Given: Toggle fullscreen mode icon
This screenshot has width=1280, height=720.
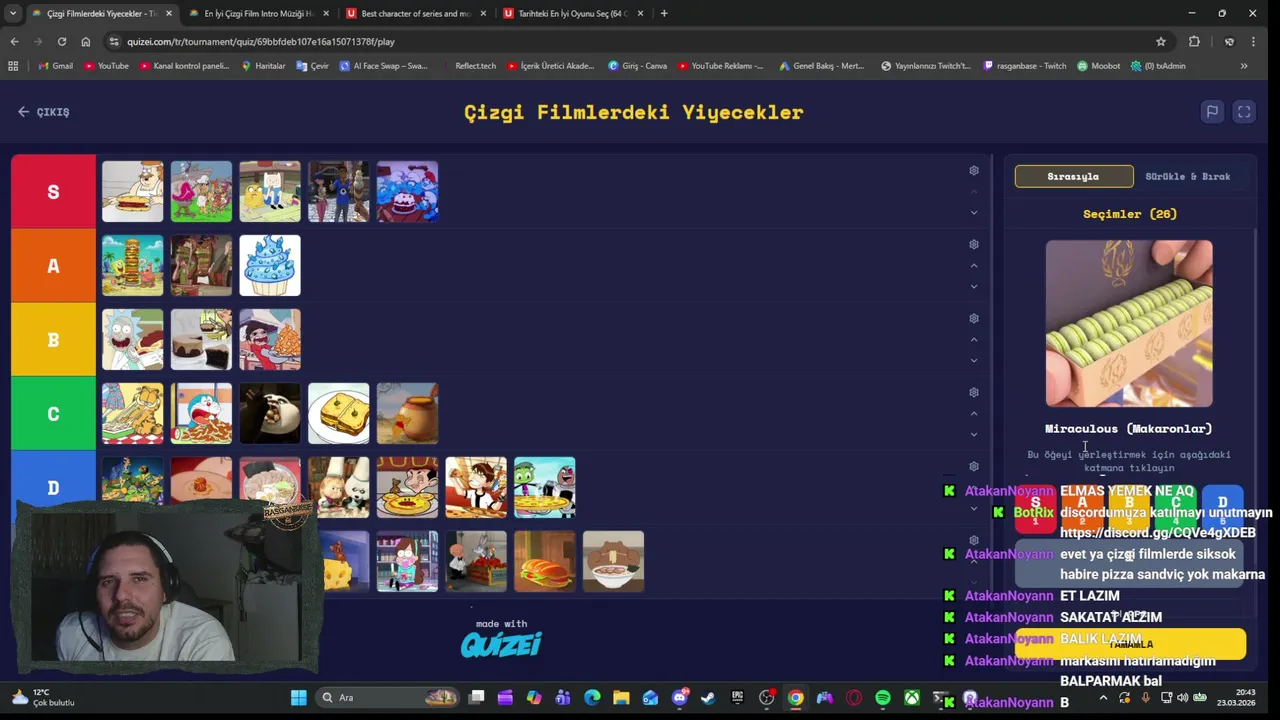Looking at the screenshot, I should coord(1244,112).
